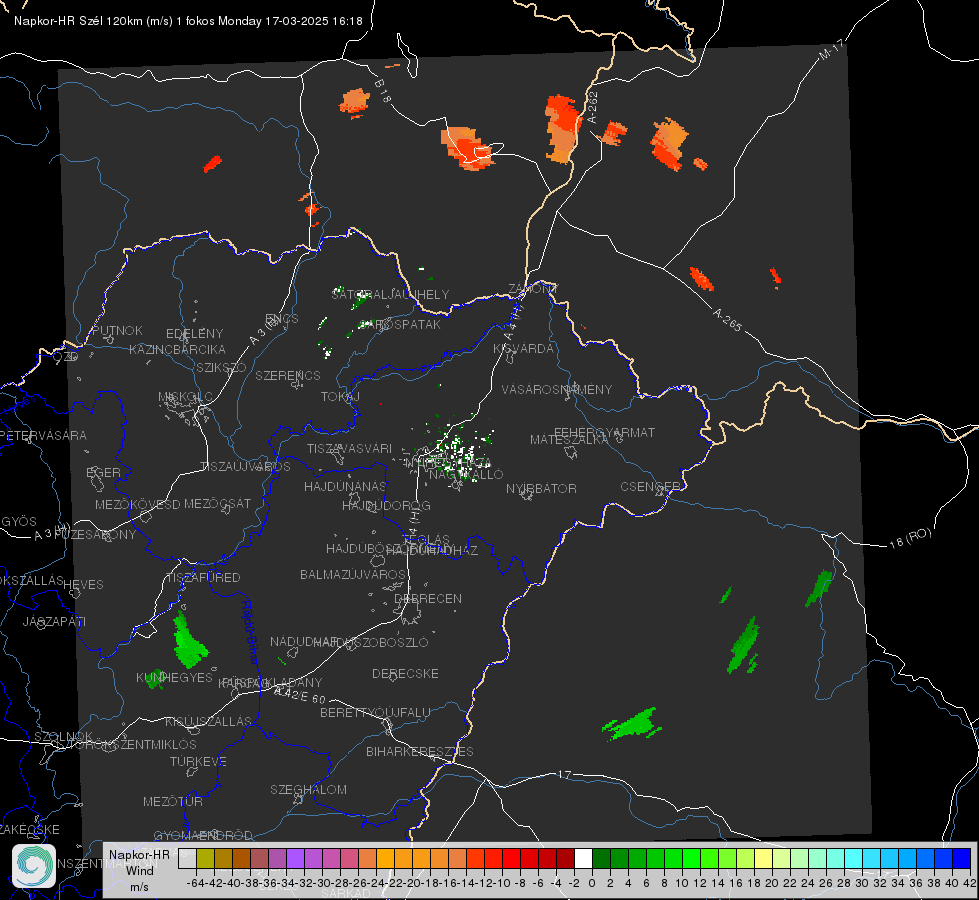Screen dimensions: 979x900
Task: Pick the darkest blue swatch at legend end
Action: click(962, 858)
